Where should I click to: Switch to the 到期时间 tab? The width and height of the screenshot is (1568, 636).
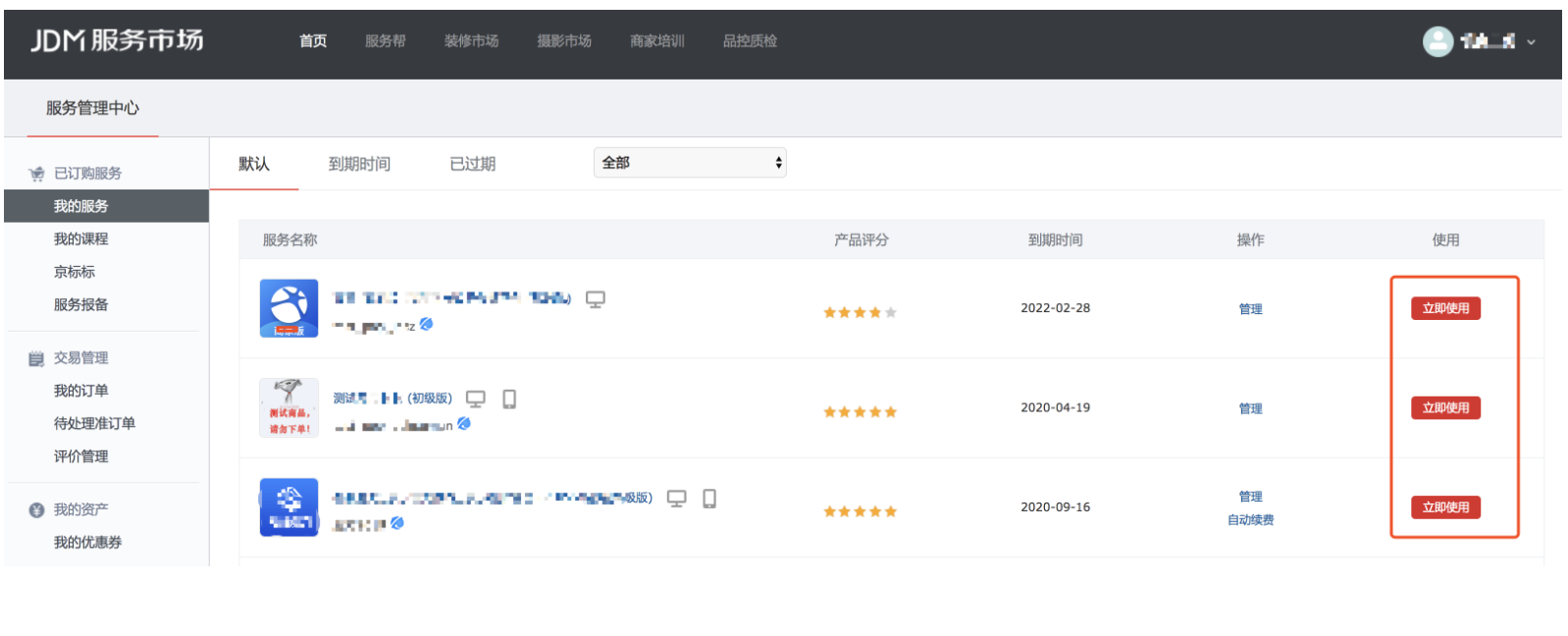click(x=359, y=164)
